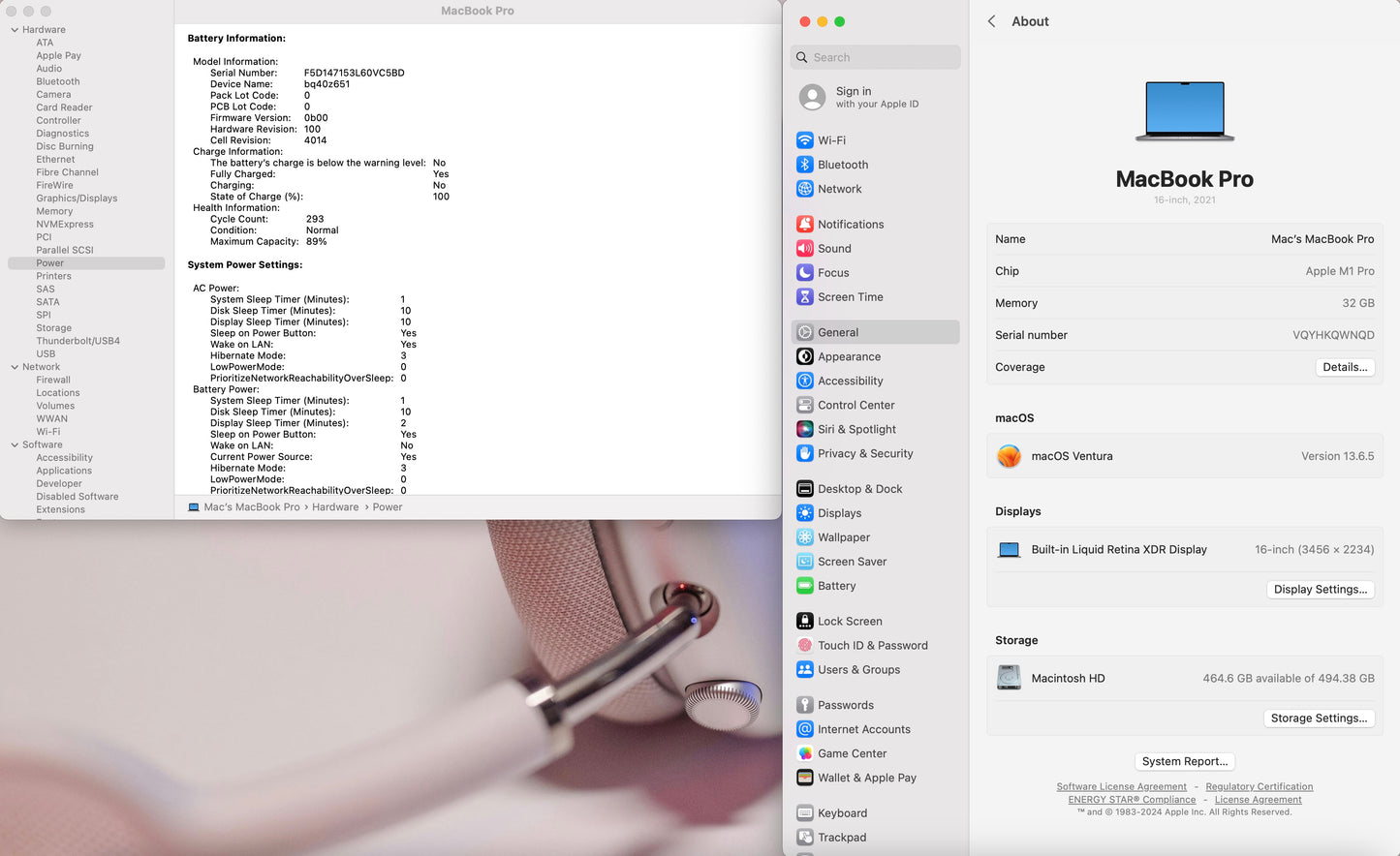Viewport: 1400px width, 856px height.
Task: Click the Bluetooth icon in System Settings sidebar
Action: 804,165
